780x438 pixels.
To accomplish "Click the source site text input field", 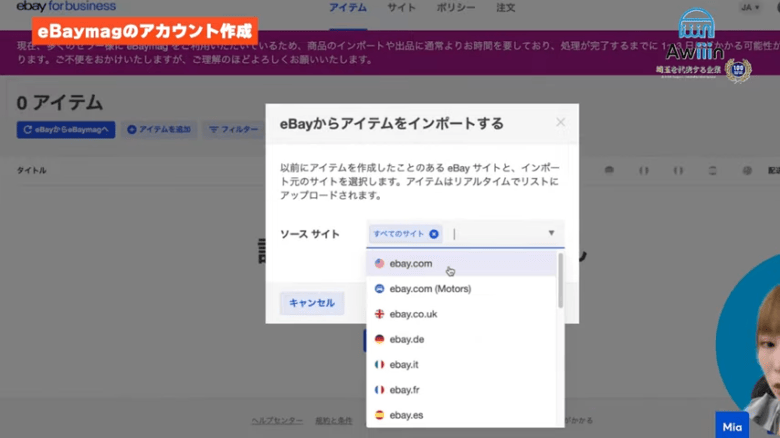I will (495, 234).
